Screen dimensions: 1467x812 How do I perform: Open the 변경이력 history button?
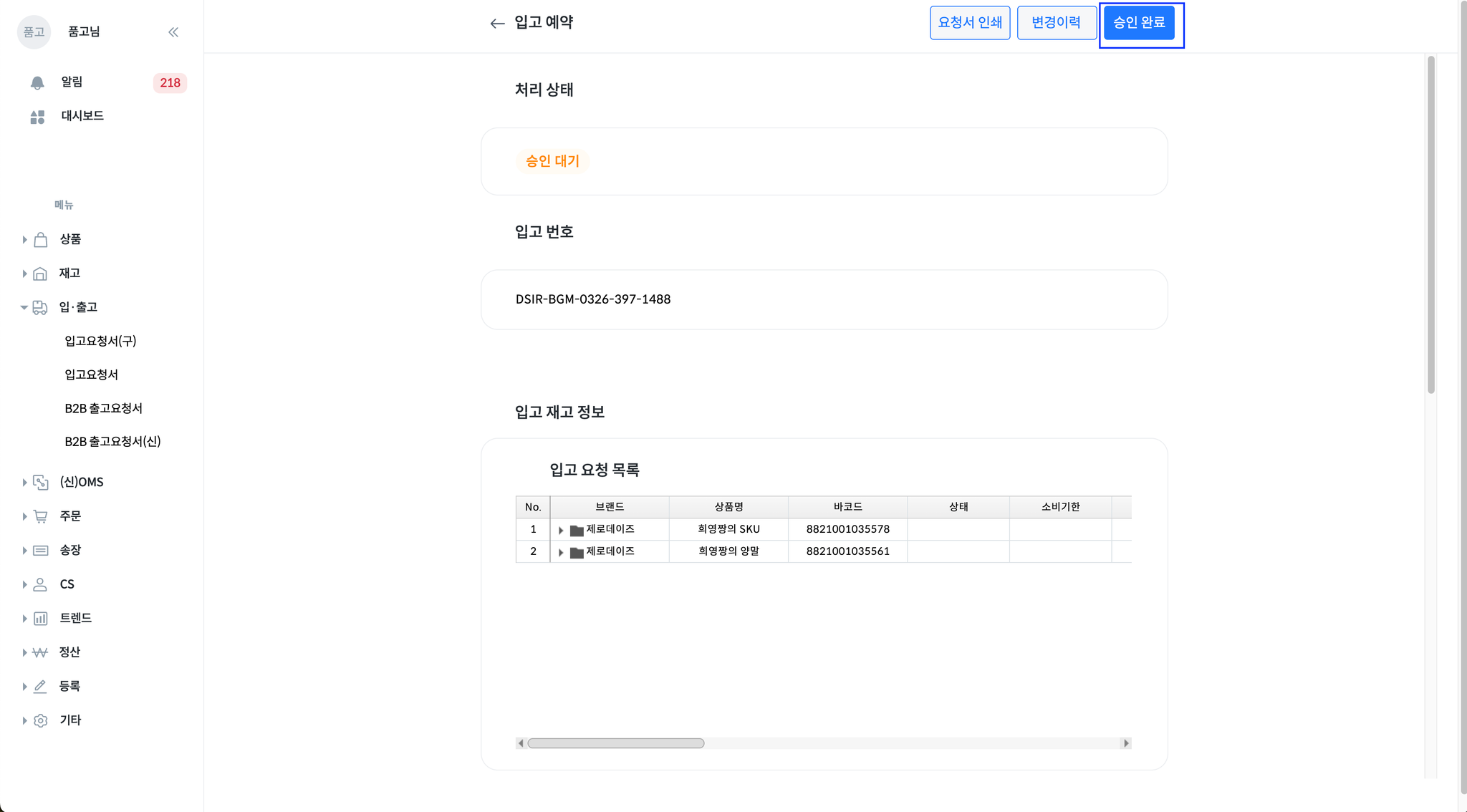pyautogui.click(x=1056, y=23)
